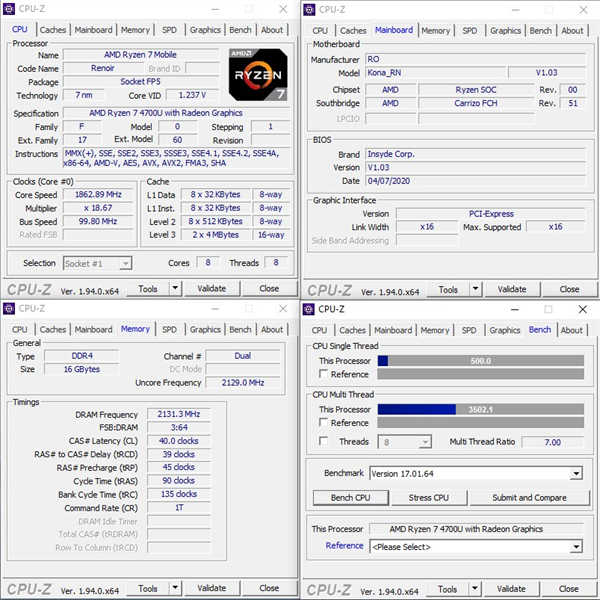Screen dimensions: 600x600
Task: Open the Tools dropdown arrow in Bench window
Action: (x=475, y=589)
